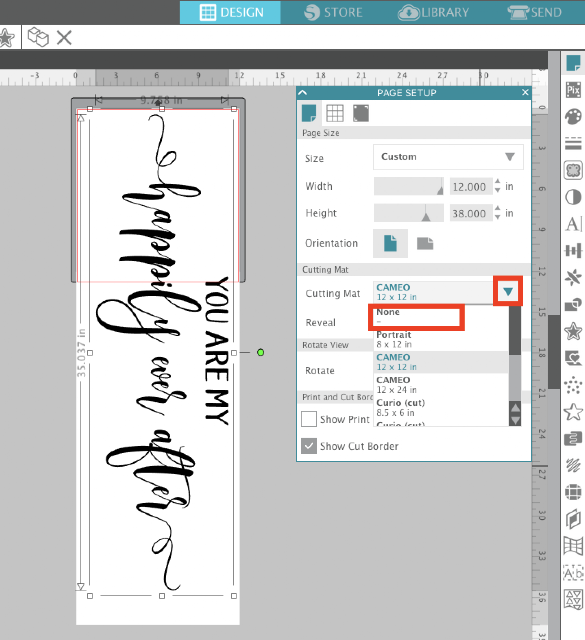Open the Warp grid panel icon

click(573, 546)
